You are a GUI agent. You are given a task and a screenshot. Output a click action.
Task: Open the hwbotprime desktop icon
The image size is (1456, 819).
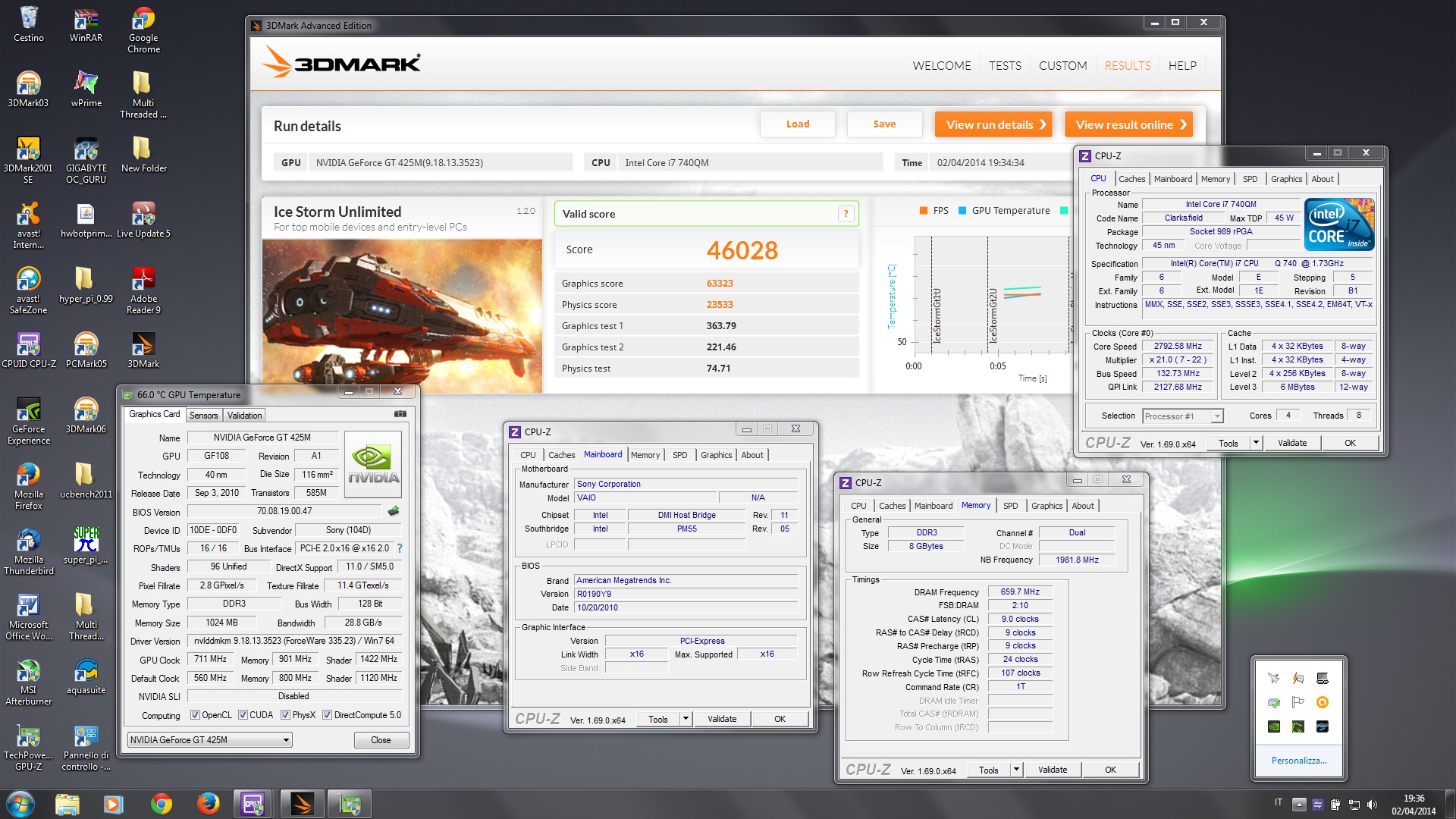point(86,220)
